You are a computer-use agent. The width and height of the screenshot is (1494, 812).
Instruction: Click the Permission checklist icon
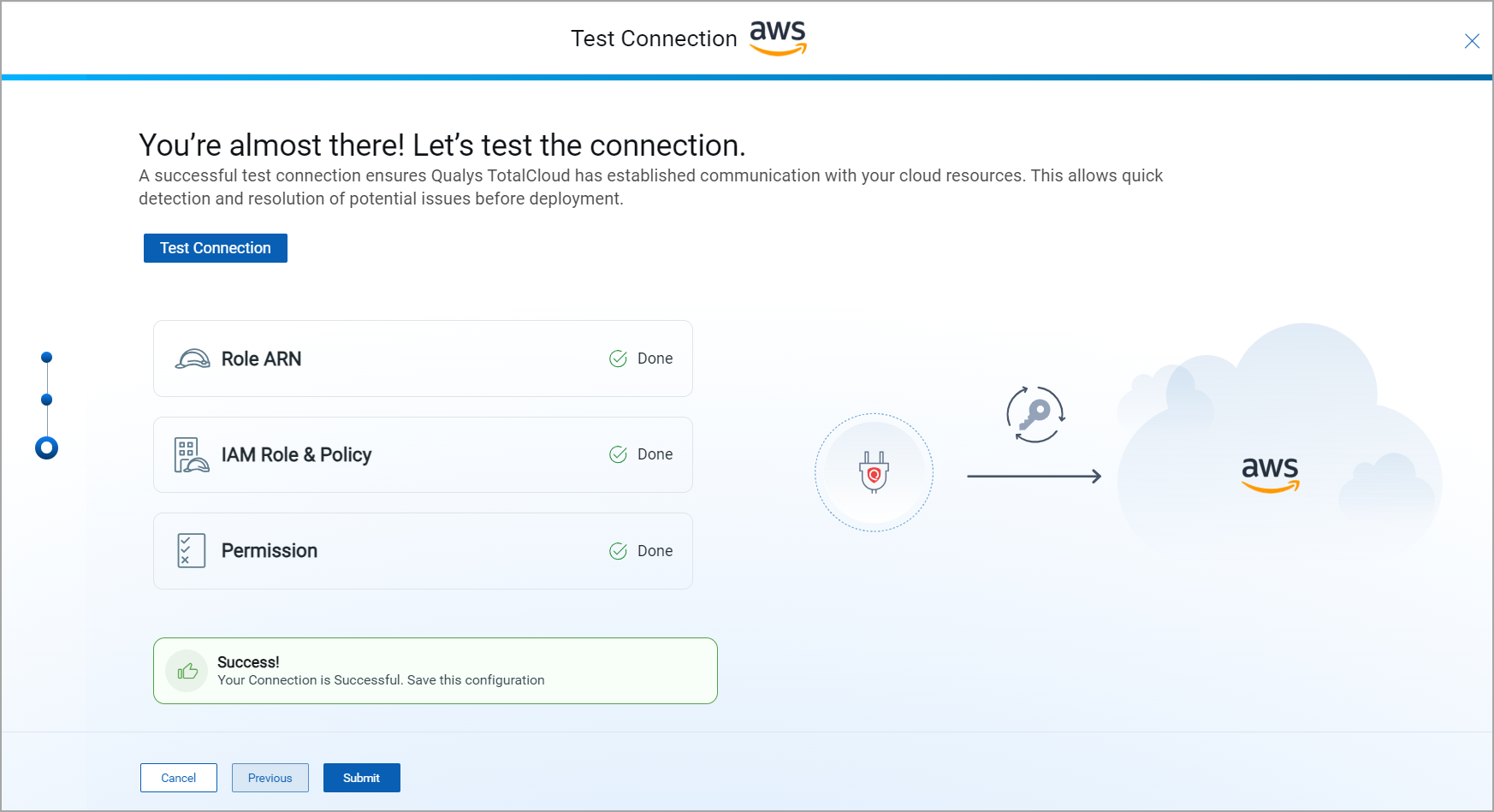point(192,551)
